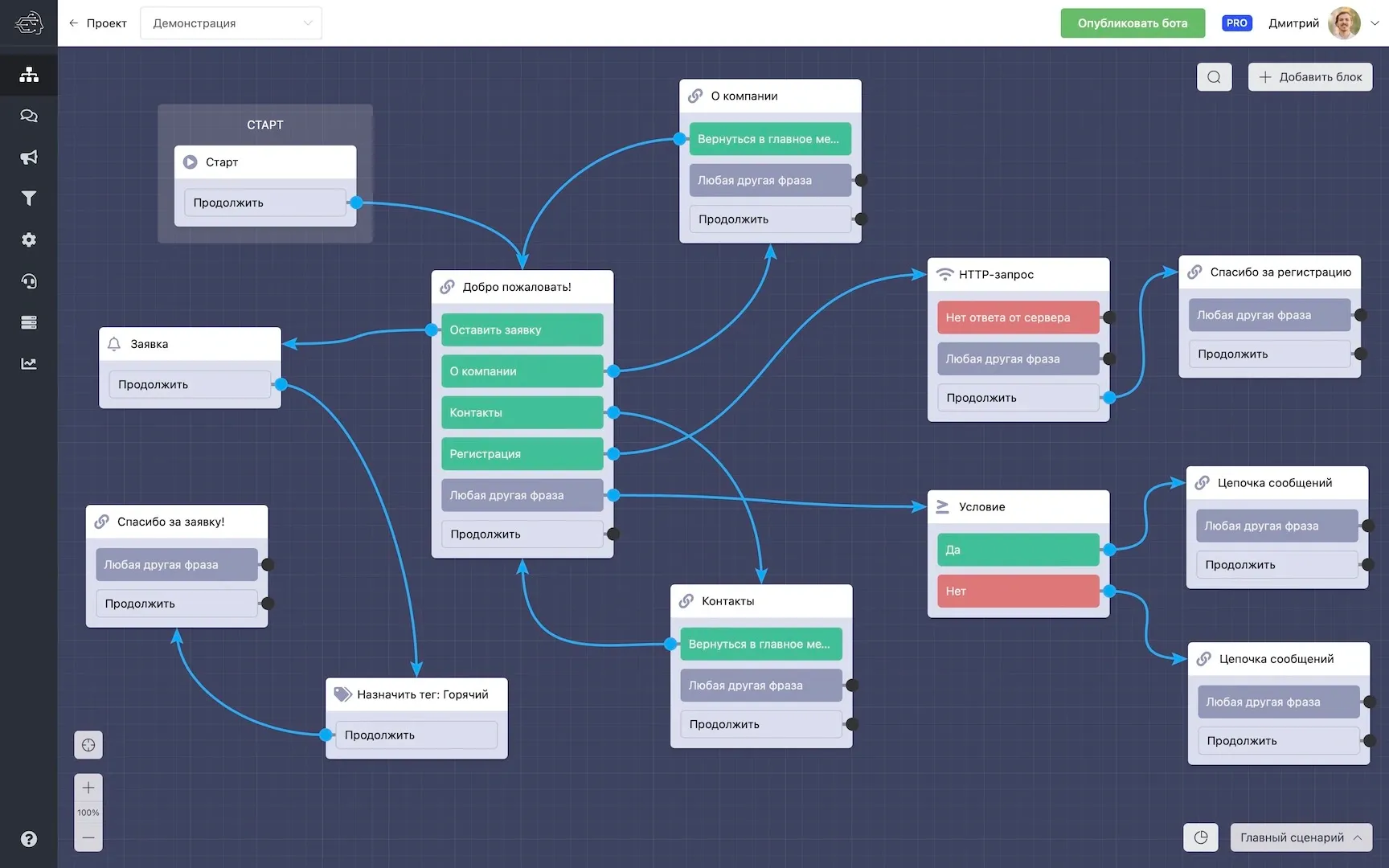Click the history clock icon at bottom
Viewport: 1389px width, 868px height.
coord(1201,837)
